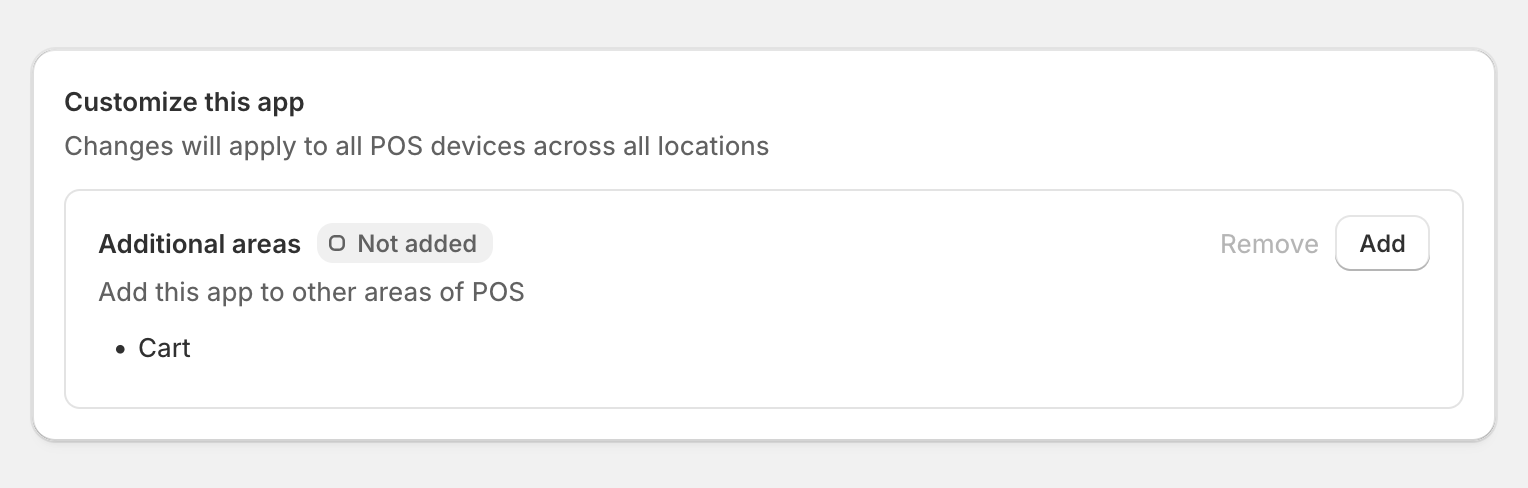The width and height of the screenshot is (1528, 488).
Task: Click the Additional areas title
Action: (199, 244)
